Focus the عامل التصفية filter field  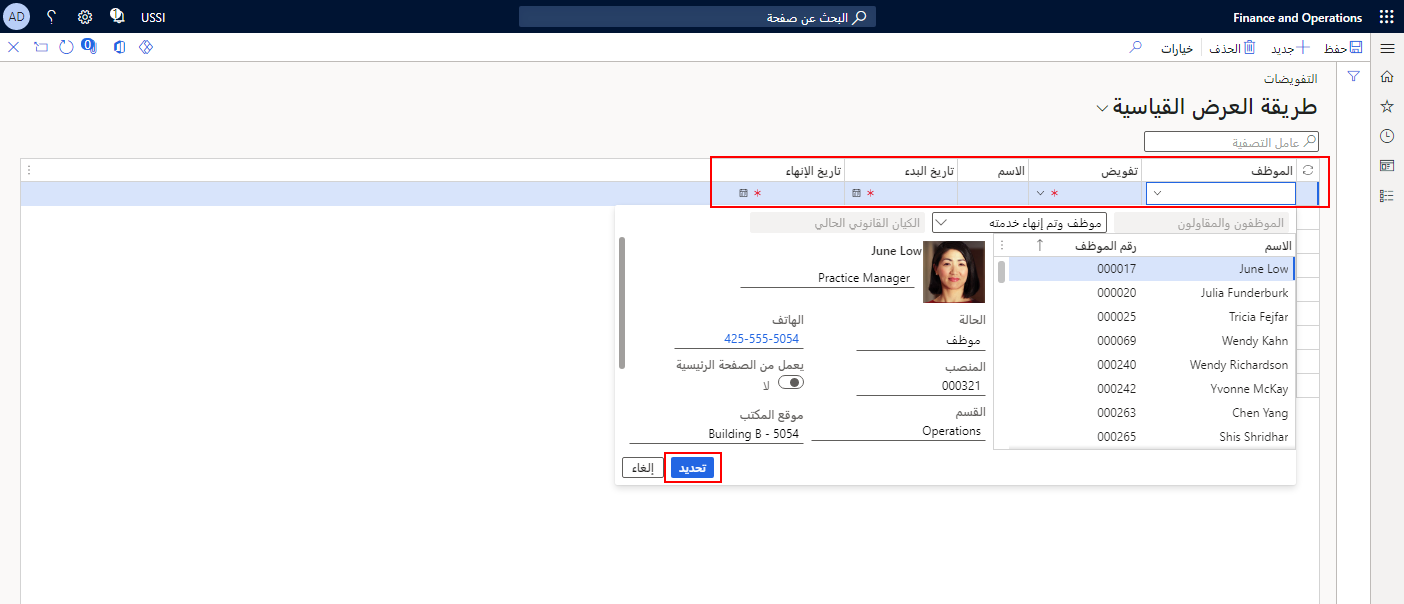tap(1232, 141)
